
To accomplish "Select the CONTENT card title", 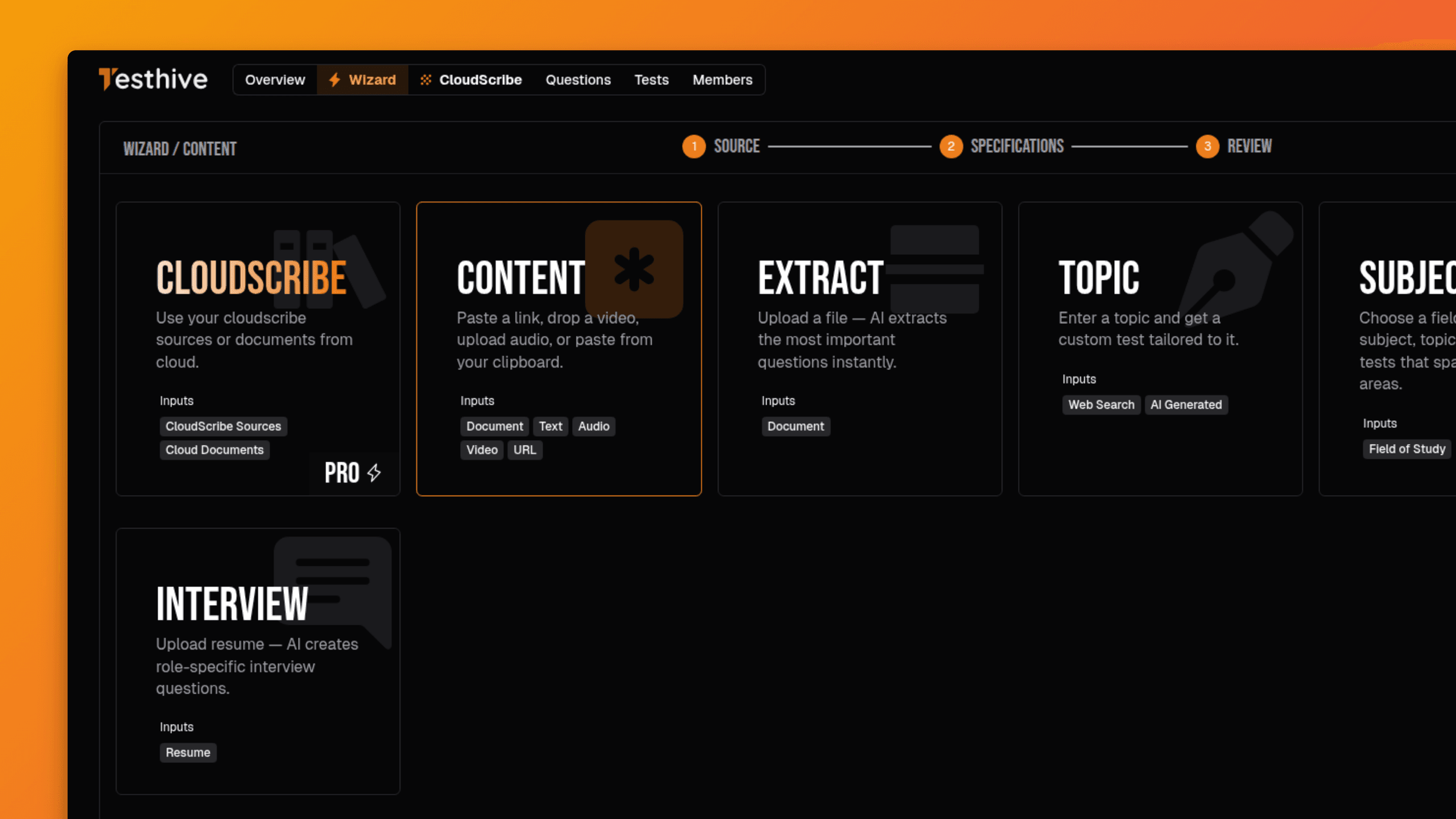I will 521,278.
